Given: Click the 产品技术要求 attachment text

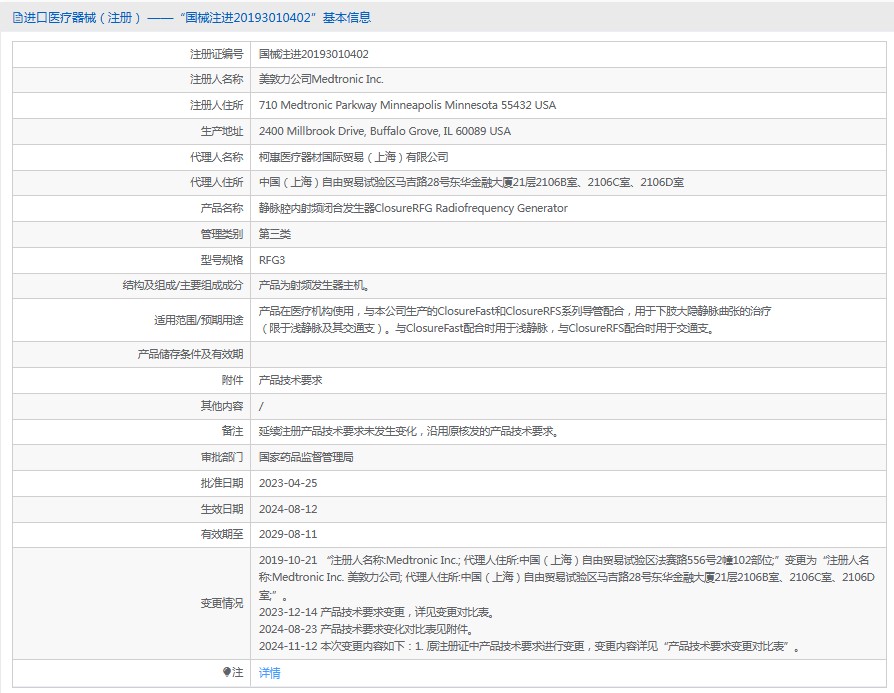Looking at the screenshot, I should click(x=290, y=380).
